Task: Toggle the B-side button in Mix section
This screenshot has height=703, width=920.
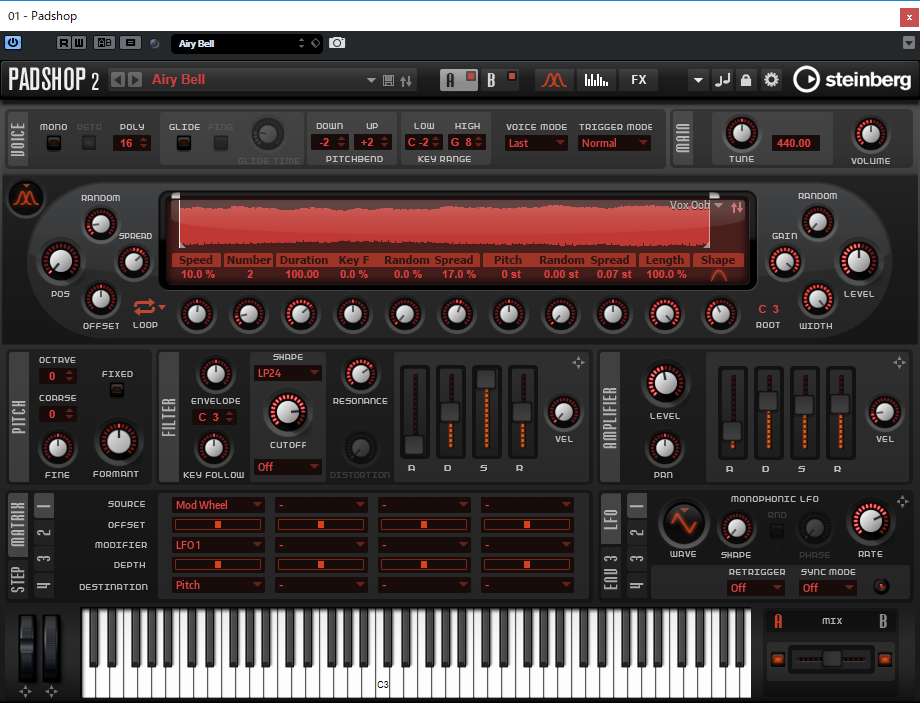Action: tap(885, 660)
